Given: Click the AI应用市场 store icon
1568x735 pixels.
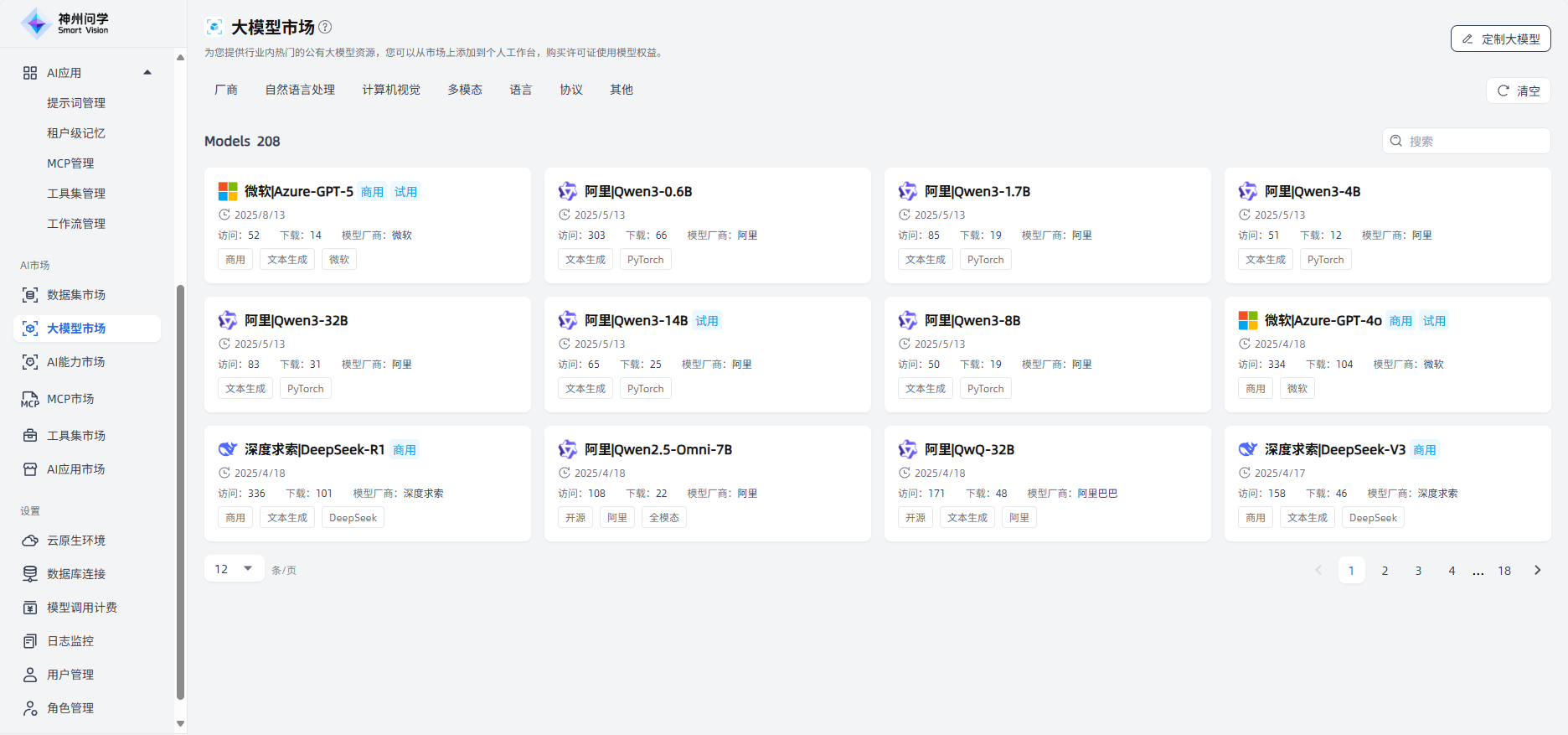Looking at the screenshot, I should click(30, 469).
